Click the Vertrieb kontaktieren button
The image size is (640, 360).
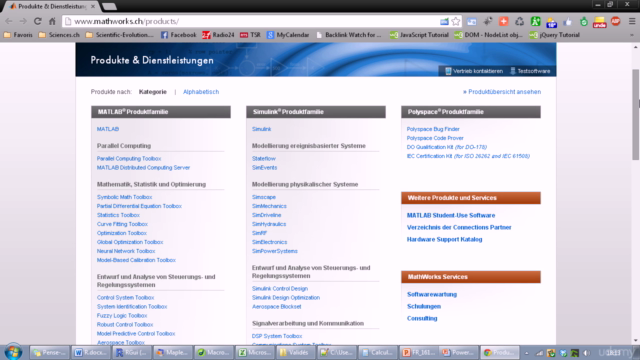[x=473, y=71]
